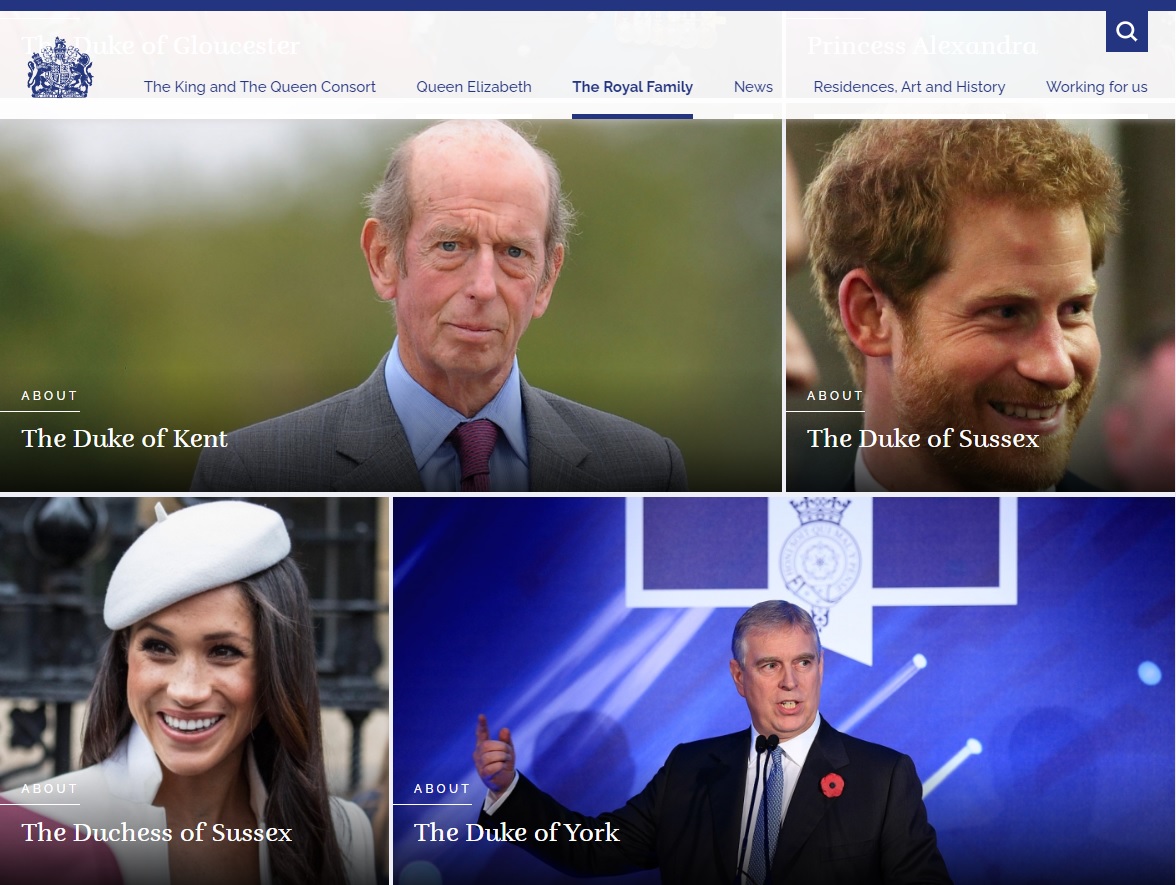Select the faded Princess Alexandra heading

(922, 46)
